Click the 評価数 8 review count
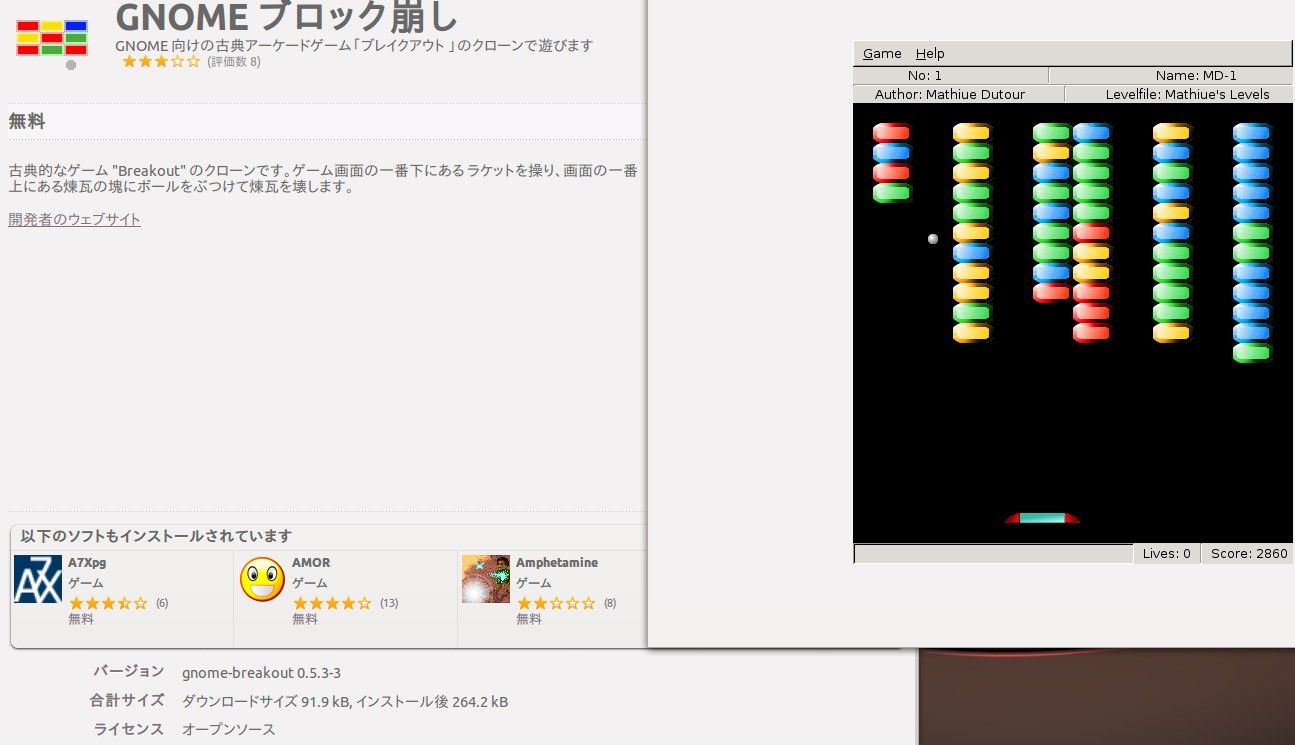The height and width of the screenshot is (745, 1295). point(234,62)
